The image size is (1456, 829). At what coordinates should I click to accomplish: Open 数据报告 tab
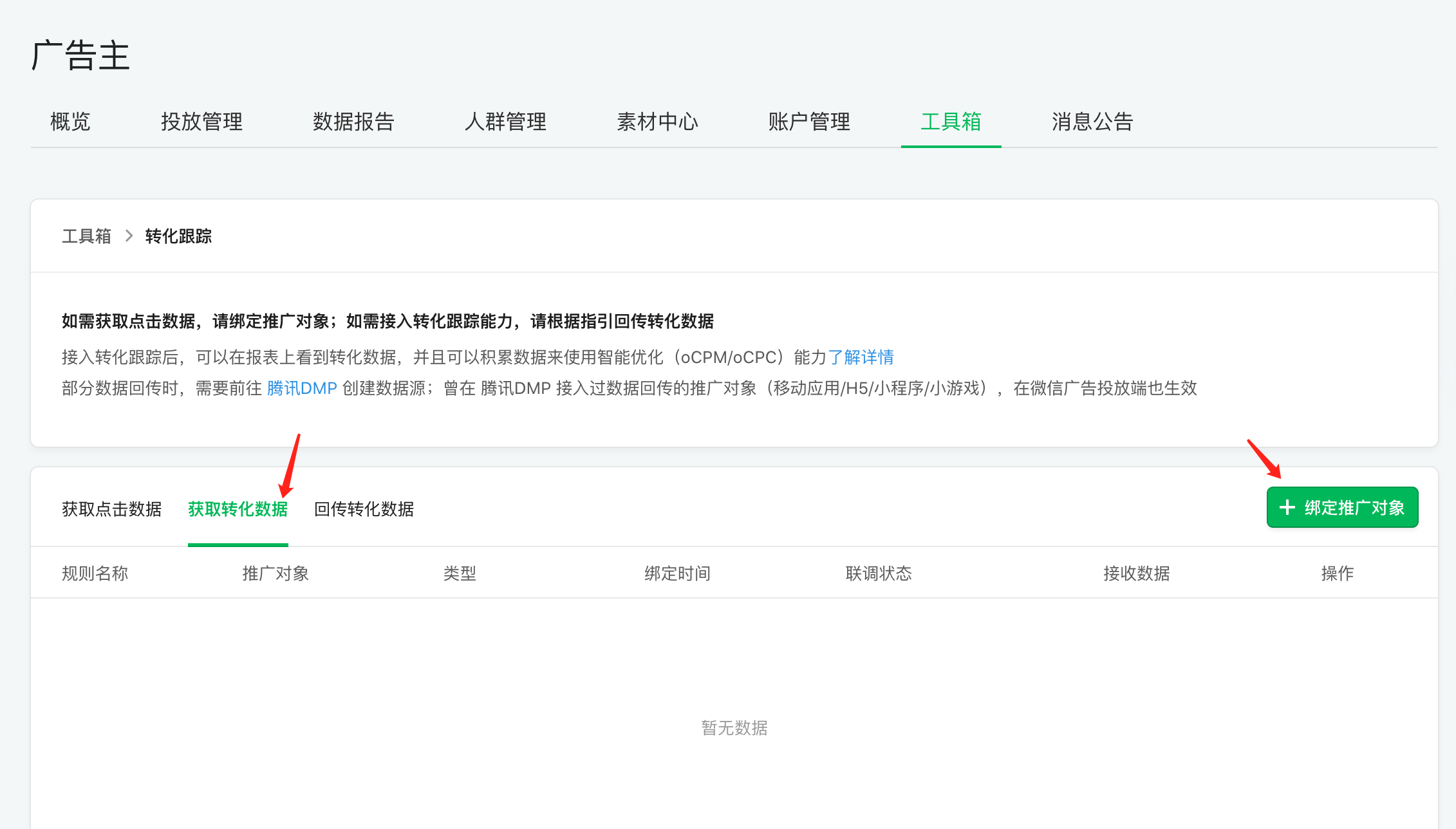(x=353, y=122)
